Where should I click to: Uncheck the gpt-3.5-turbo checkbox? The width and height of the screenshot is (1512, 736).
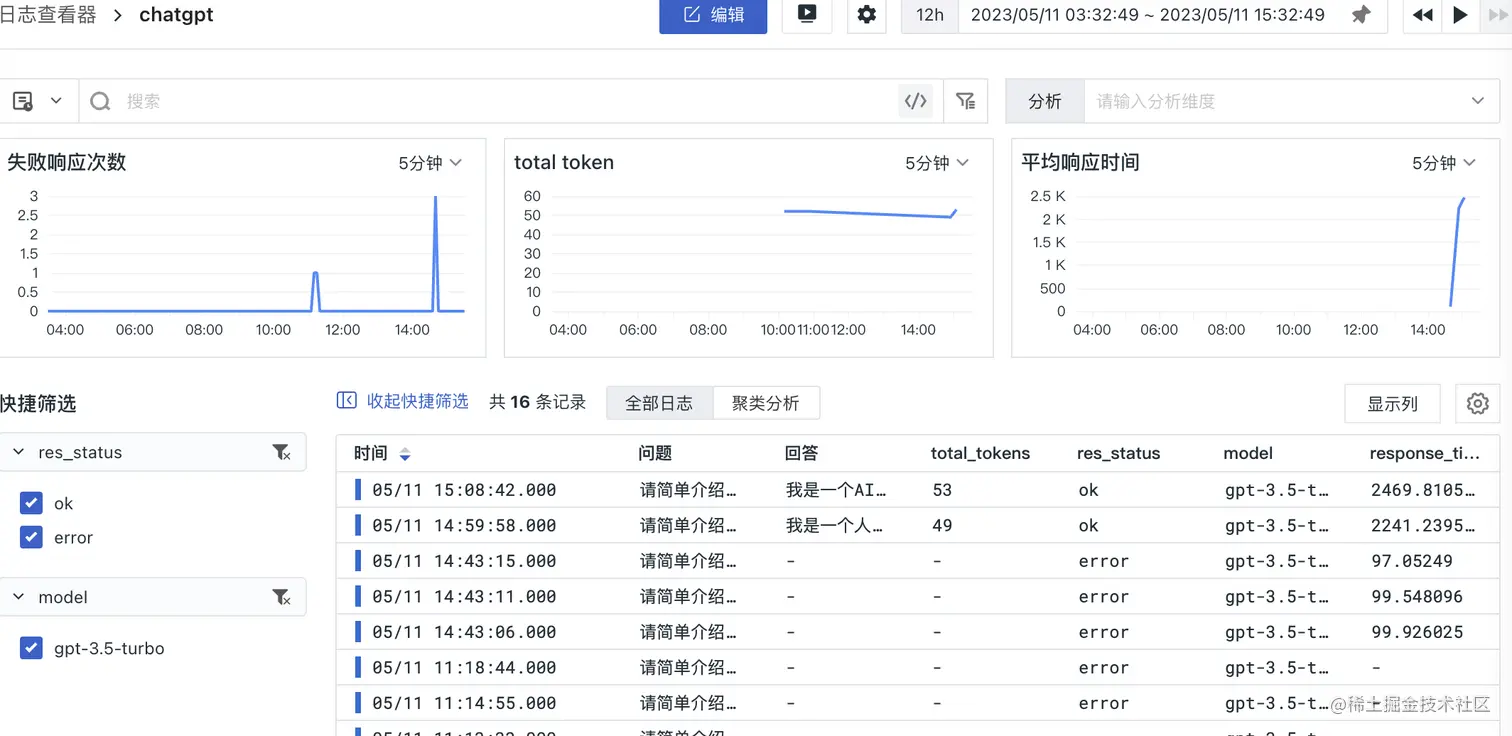point(31,648)
